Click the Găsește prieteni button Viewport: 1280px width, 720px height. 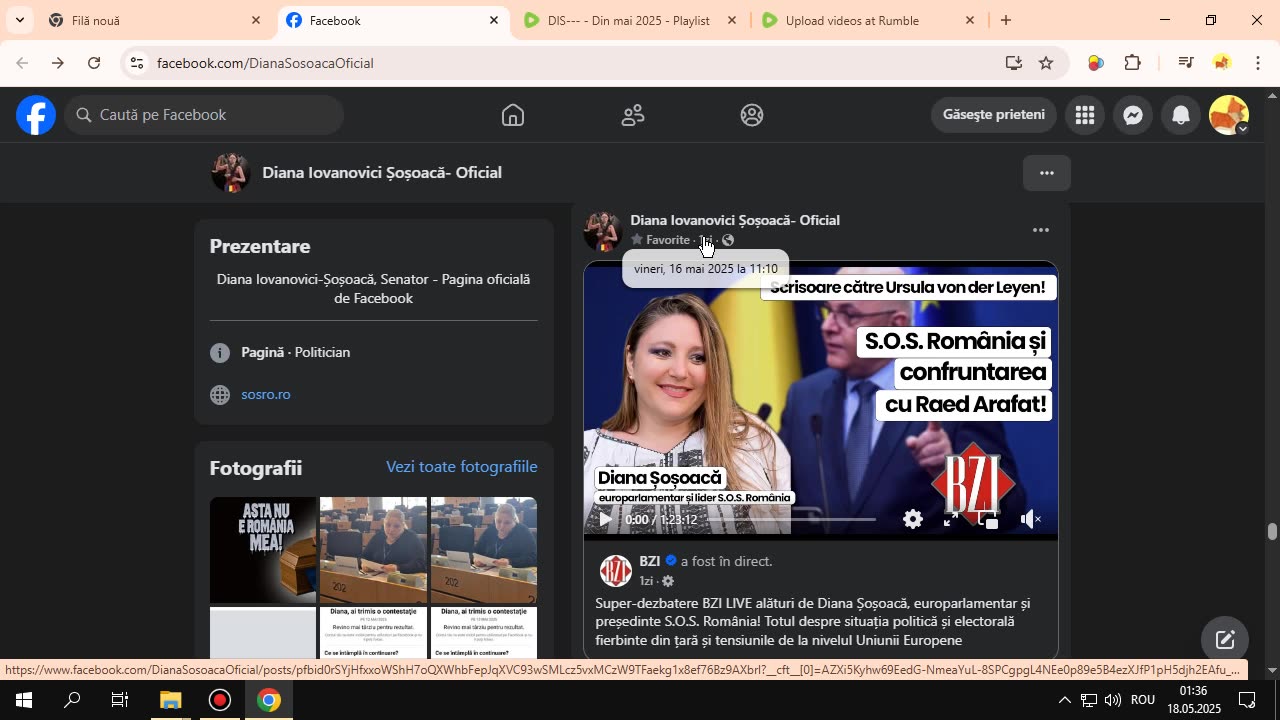tap(994, 114)
